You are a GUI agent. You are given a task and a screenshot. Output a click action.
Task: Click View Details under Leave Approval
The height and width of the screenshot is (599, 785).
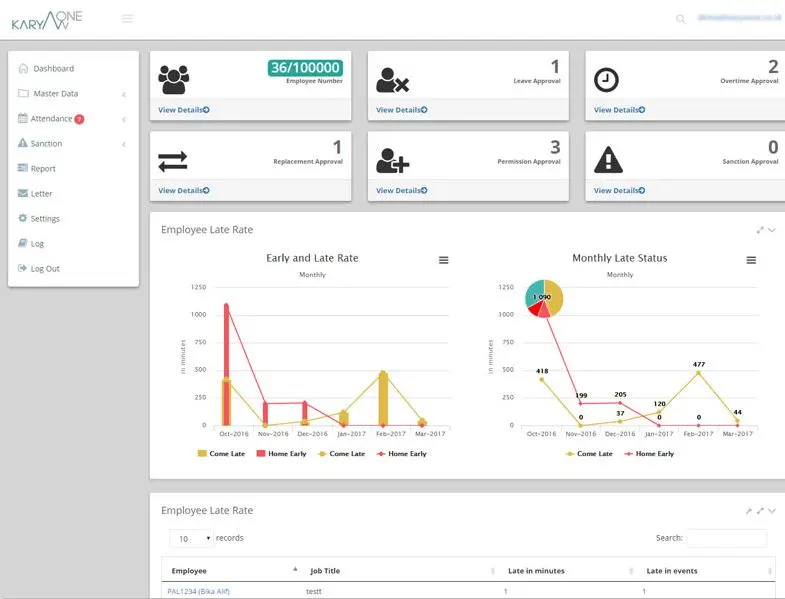coord(401,110)
